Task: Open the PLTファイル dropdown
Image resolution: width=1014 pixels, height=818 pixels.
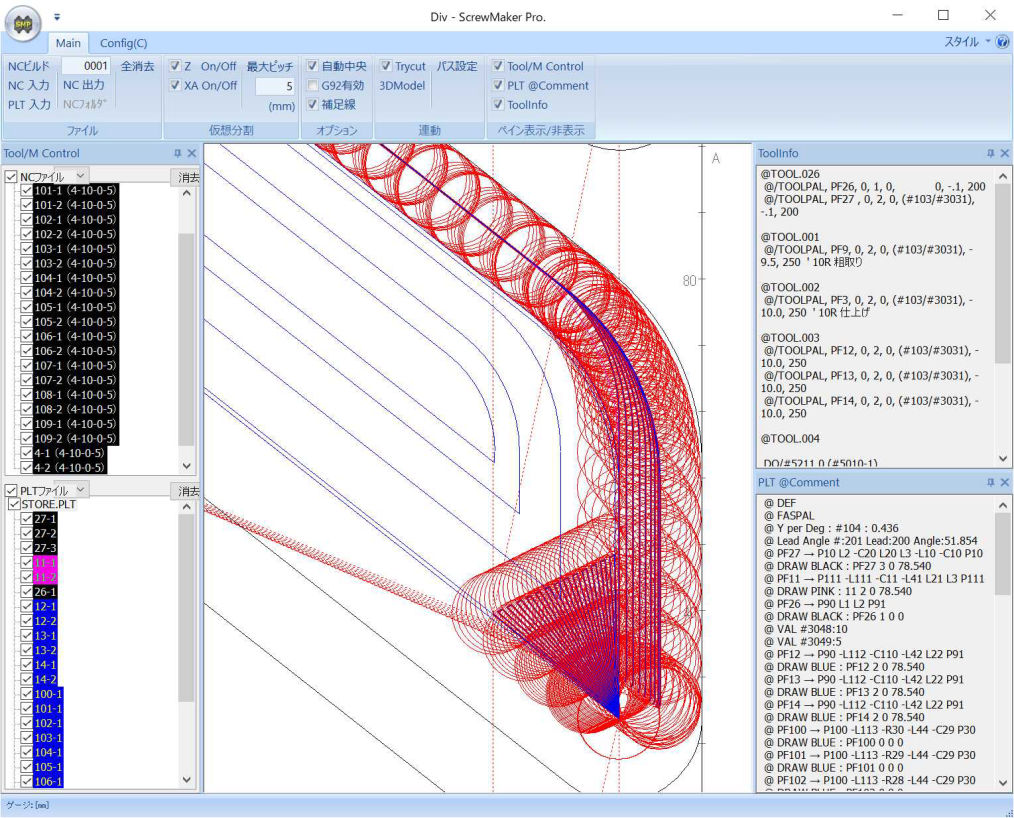Action: pyautogui.click(x=81, y=490)
